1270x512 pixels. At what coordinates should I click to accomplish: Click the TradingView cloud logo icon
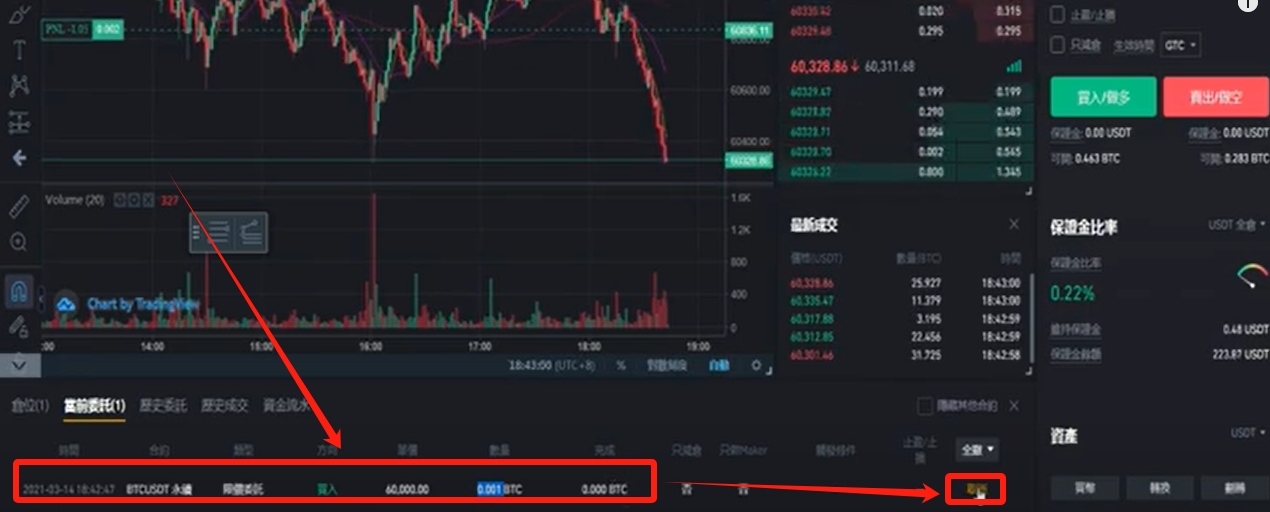(67, 304)
